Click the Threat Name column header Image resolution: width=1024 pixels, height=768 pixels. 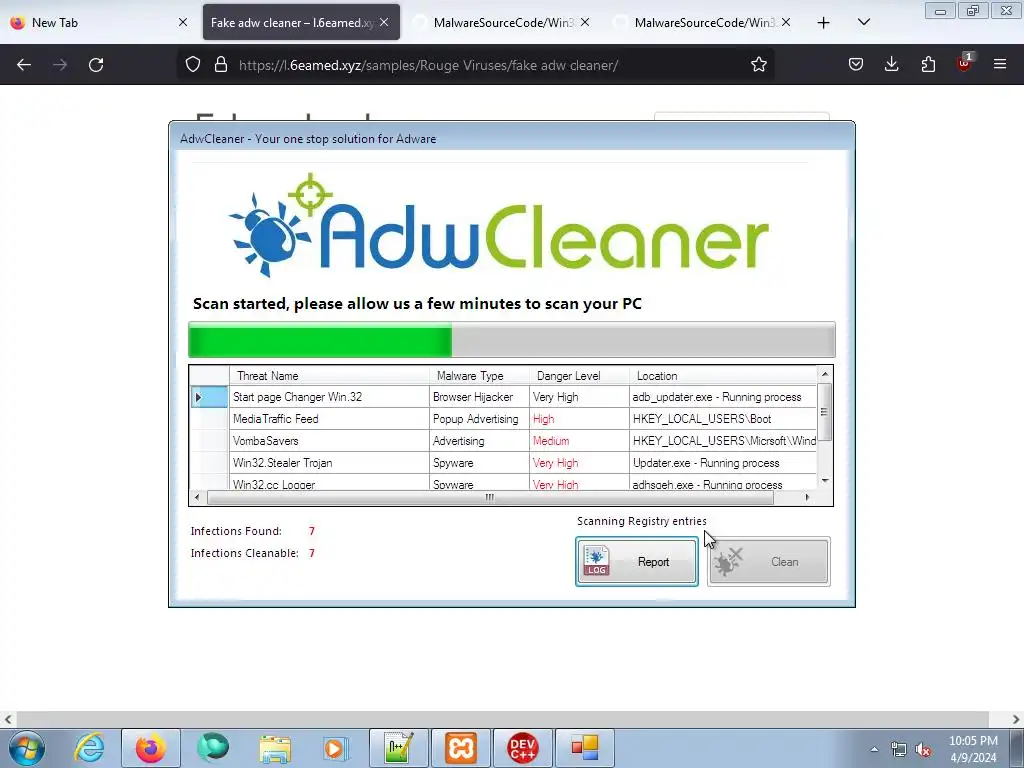coord(329,376)
